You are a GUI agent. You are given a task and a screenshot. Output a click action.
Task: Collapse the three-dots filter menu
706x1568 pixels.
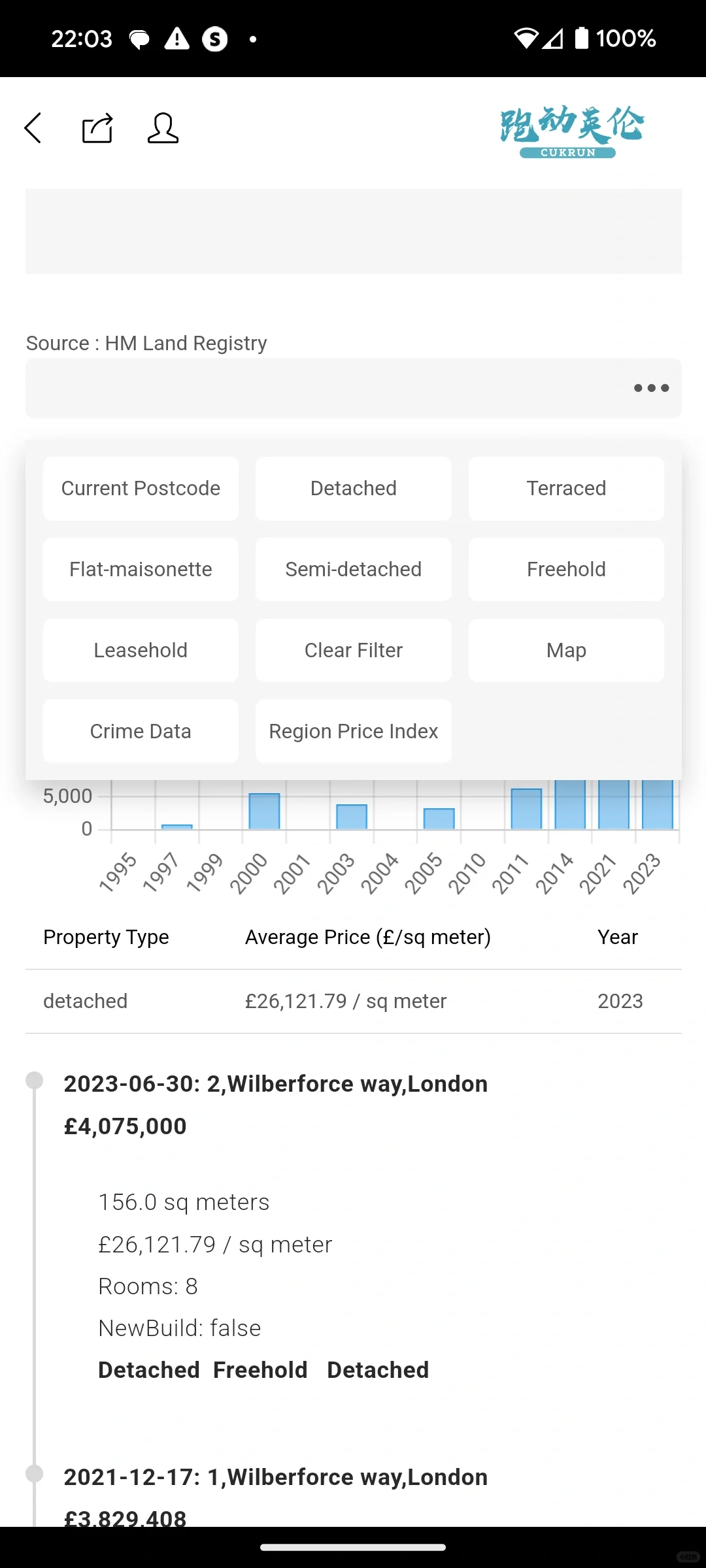(x=651, y=388)
